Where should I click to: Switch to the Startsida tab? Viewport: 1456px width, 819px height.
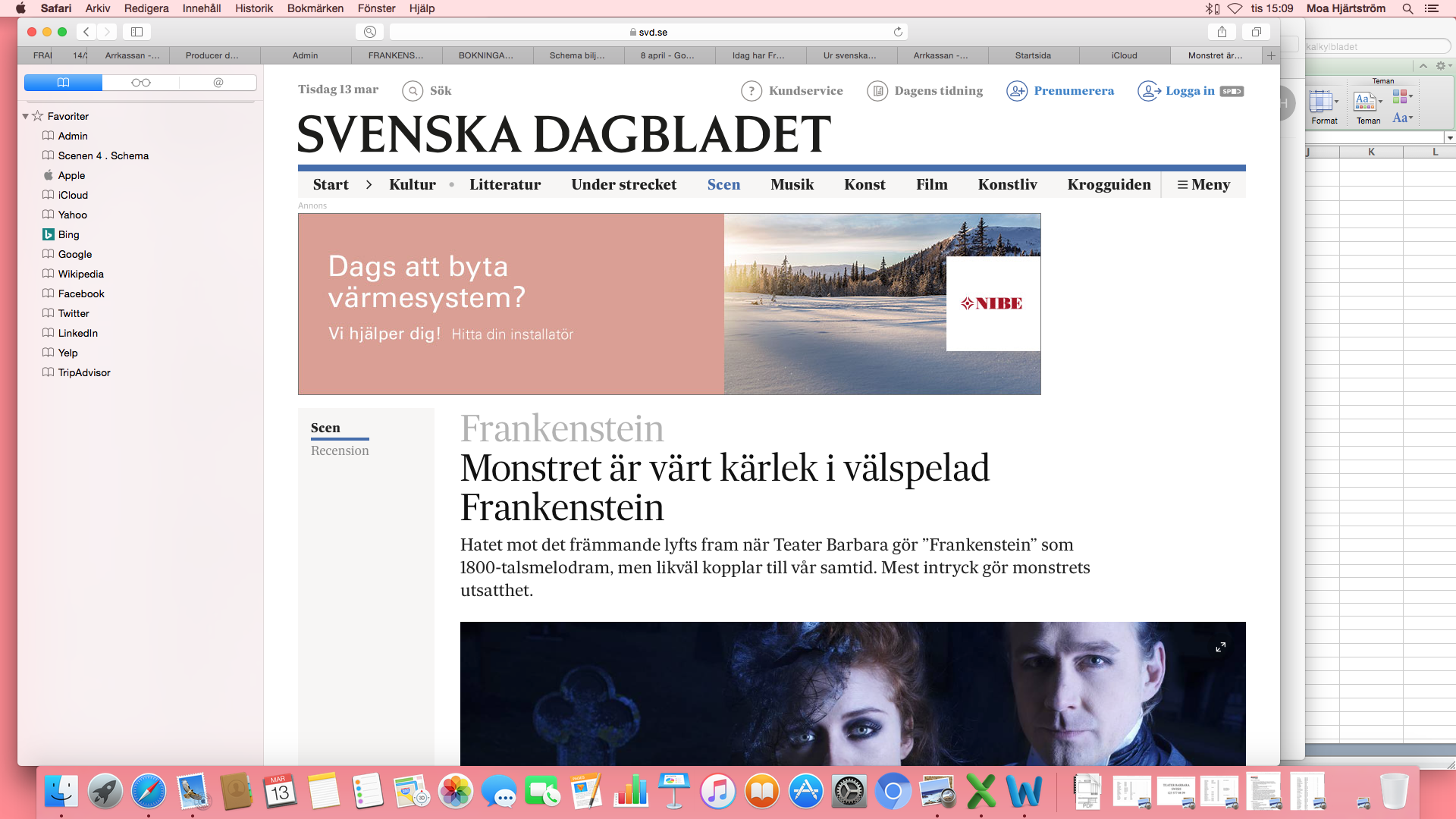pyautogui.click(x=1033, y=55)
